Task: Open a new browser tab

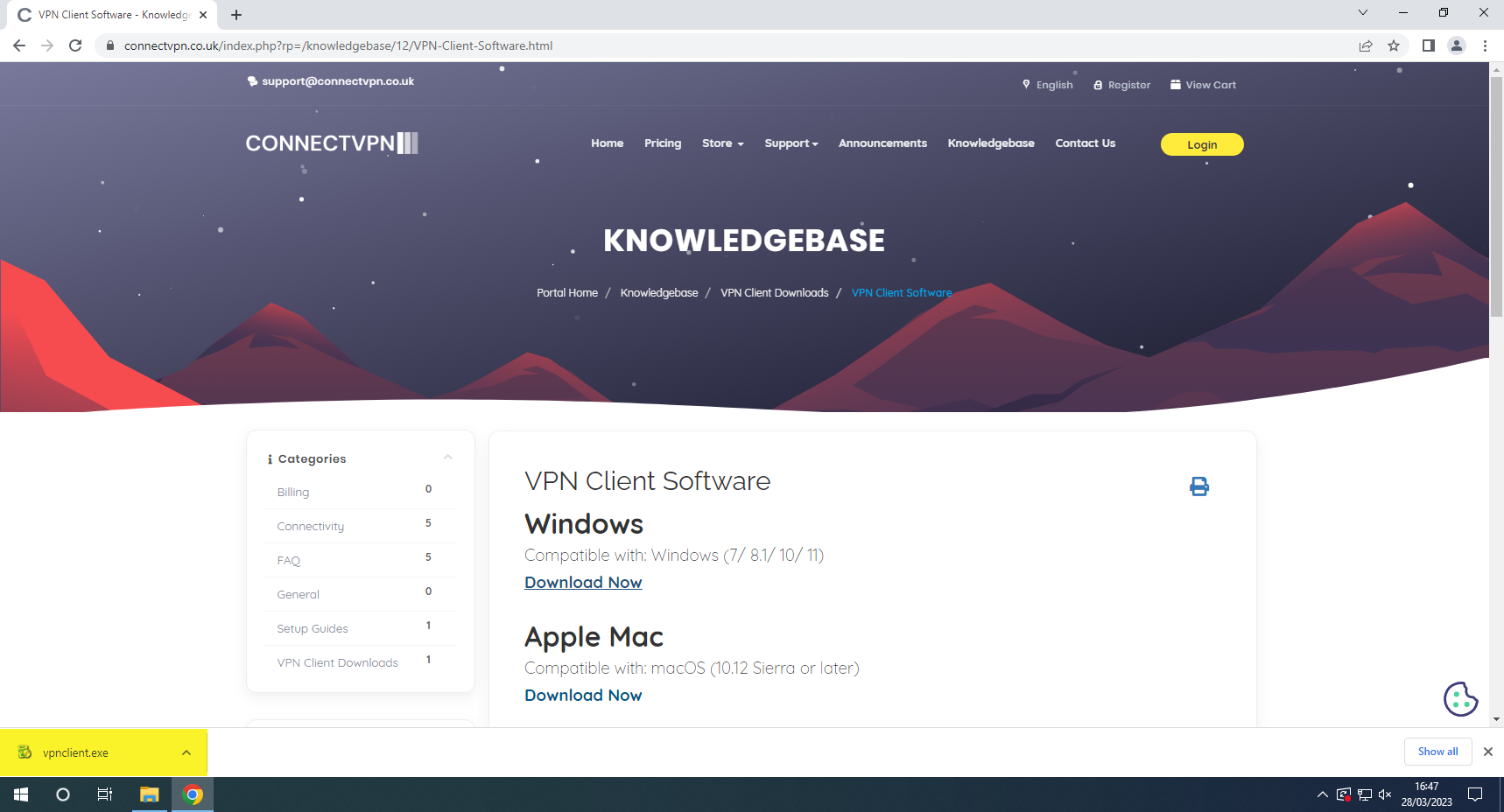Action: click(236, 15)
